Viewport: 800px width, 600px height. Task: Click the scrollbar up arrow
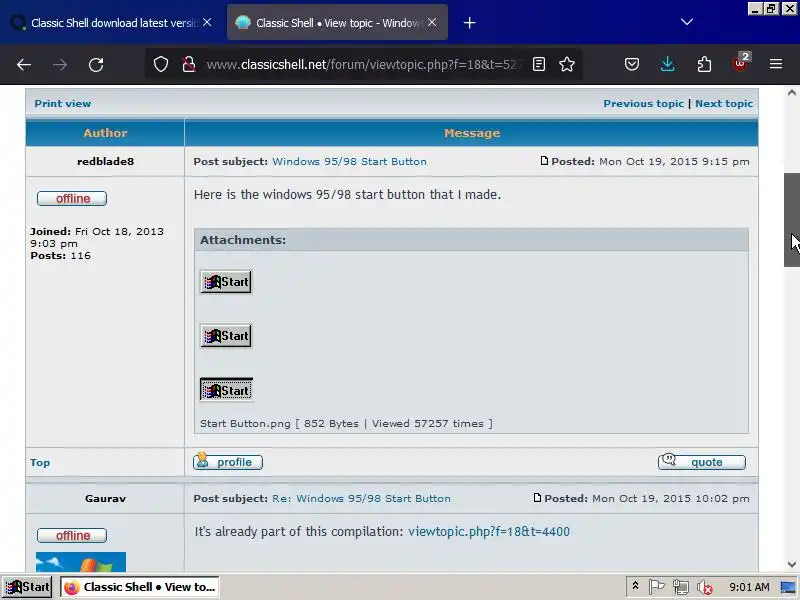pos(792,93)
